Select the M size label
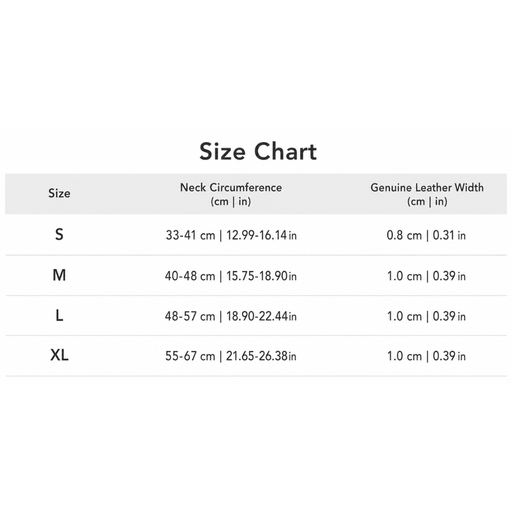Screen dimensions: 512x512 [59, 275]
